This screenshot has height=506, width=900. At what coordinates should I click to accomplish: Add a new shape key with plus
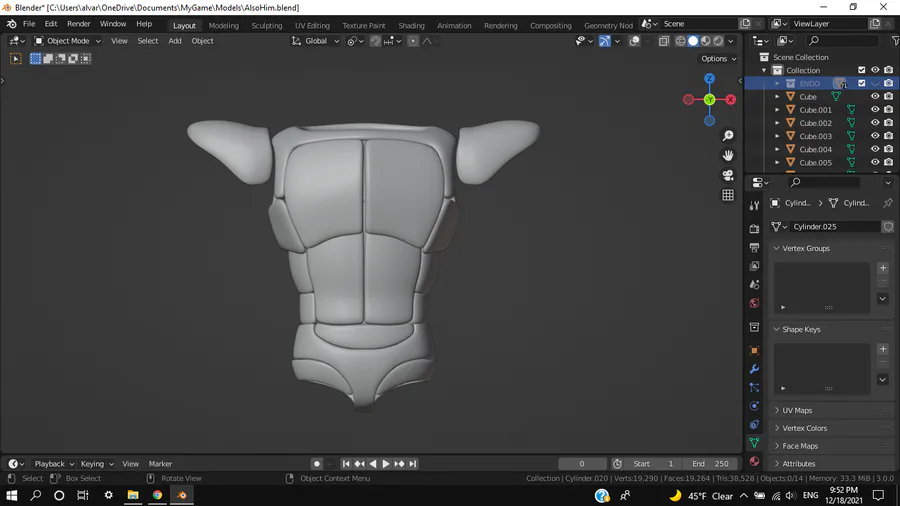pos(883,349)
